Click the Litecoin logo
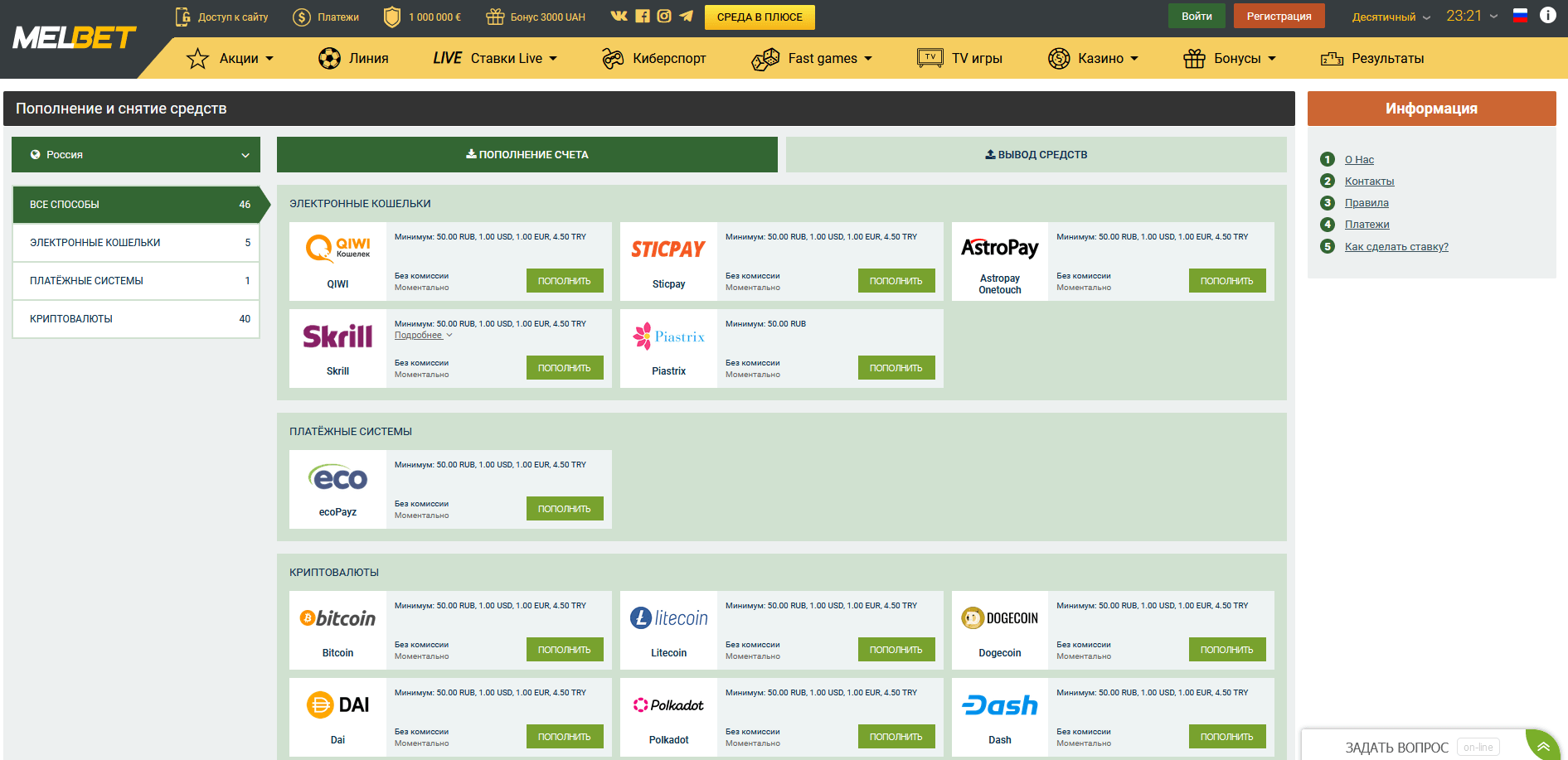This screenshot has height=760, width=1568. (x=668, y=618)
